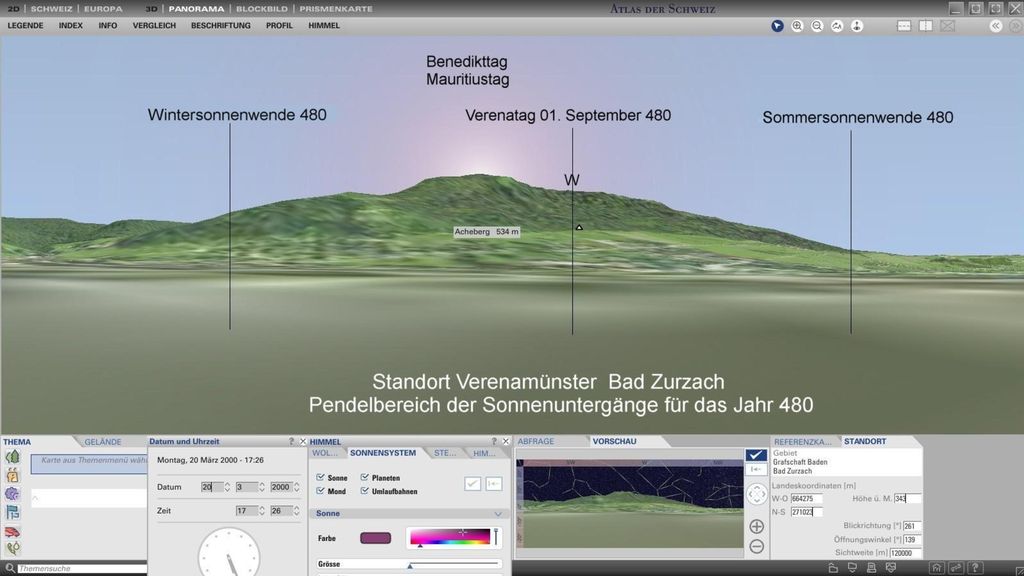Click the zoom out magnifier tool
The width and height of the screenshot is (1024, 576).
(817, 26)
